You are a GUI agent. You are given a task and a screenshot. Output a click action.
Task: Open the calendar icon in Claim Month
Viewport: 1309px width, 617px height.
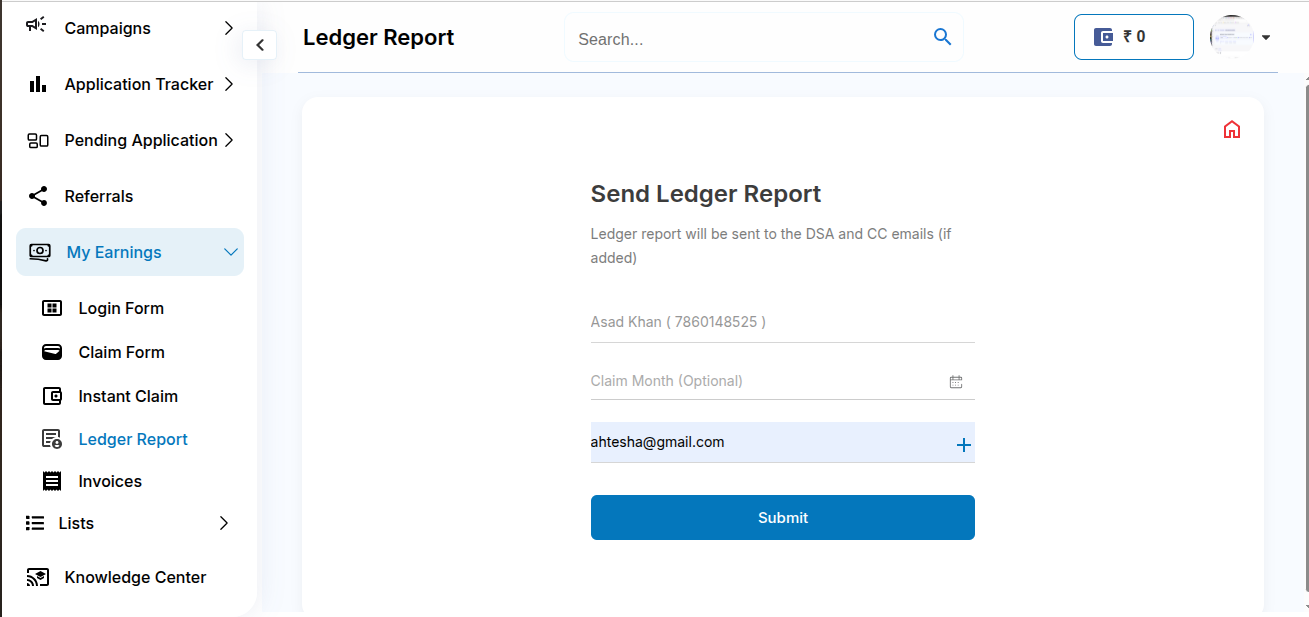coord(956,381)
